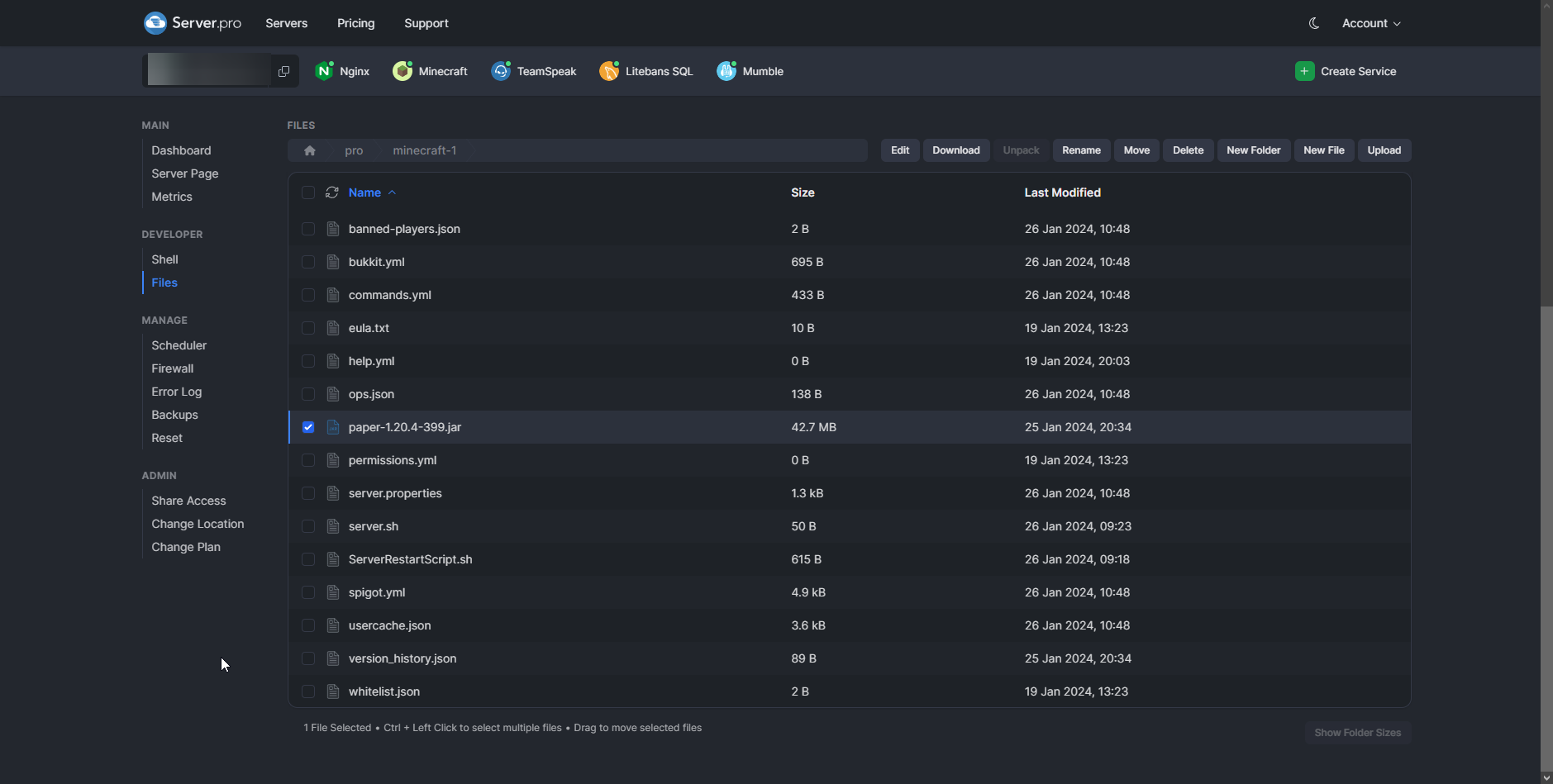The image size is (1553, 784).
Task: Open Shell in Developer section
Action: coord(164,259)
